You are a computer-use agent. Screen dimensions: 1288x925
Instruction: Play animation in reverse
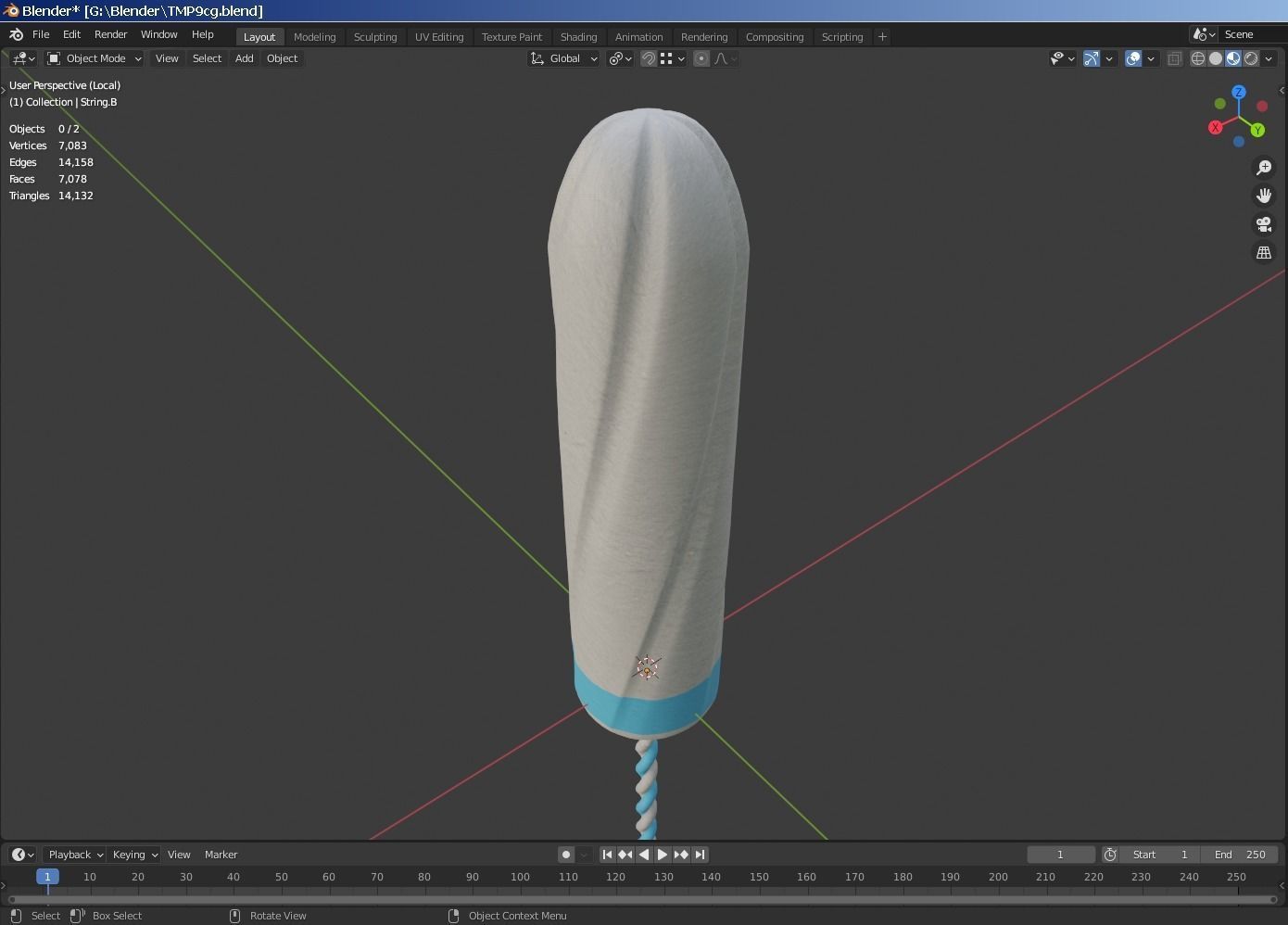pos(644,855)
